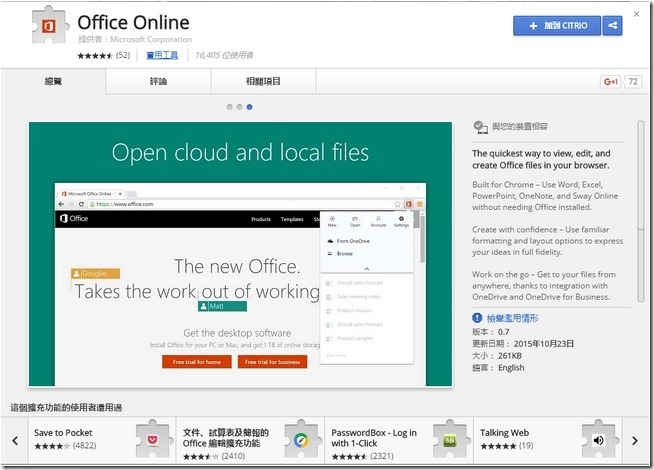Select From OneDrive in the popup

point(349,241)
